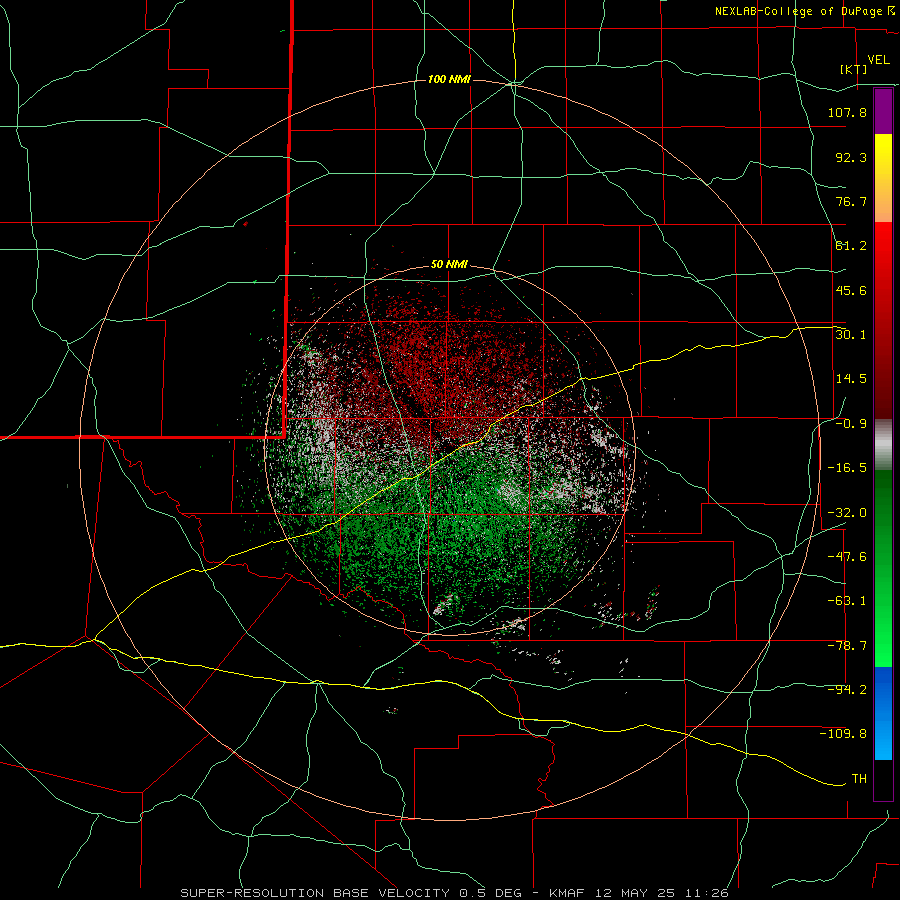This screenshot has width=900, height=900.
Task: Click the 100 NMI range ring label
Action: pyautogui.click(x=449, y=79)
